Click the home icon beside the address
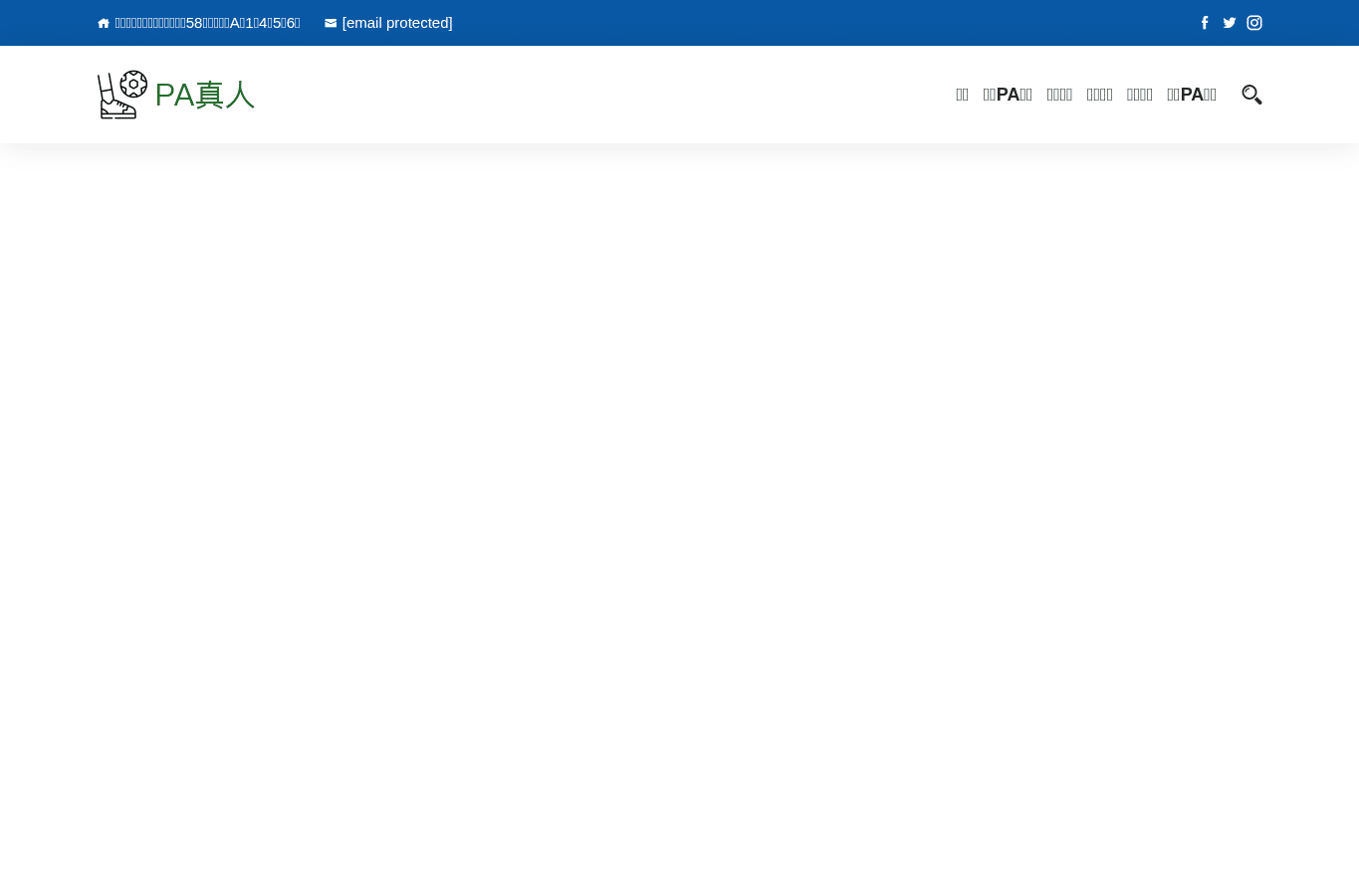This screenshot has height=896, width=1359. [104, 23]
